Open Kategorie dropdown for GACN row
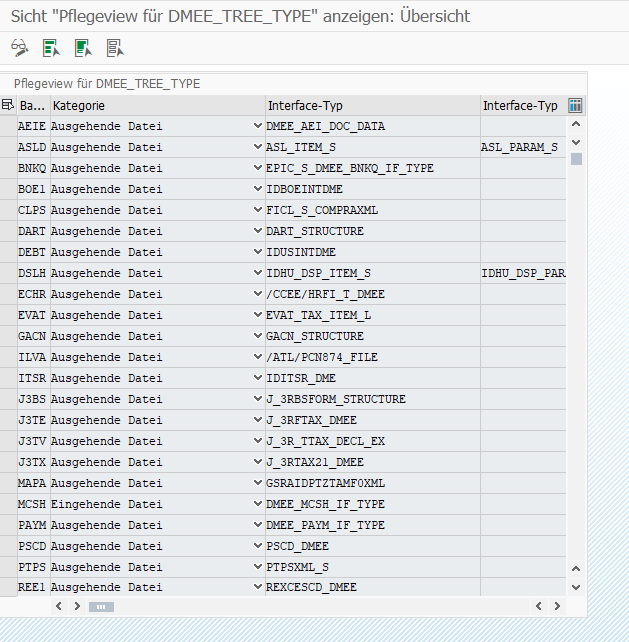Image resolution: width=629 pixels, height=642 pixels. pyautogui.click(x=258, y=336)
